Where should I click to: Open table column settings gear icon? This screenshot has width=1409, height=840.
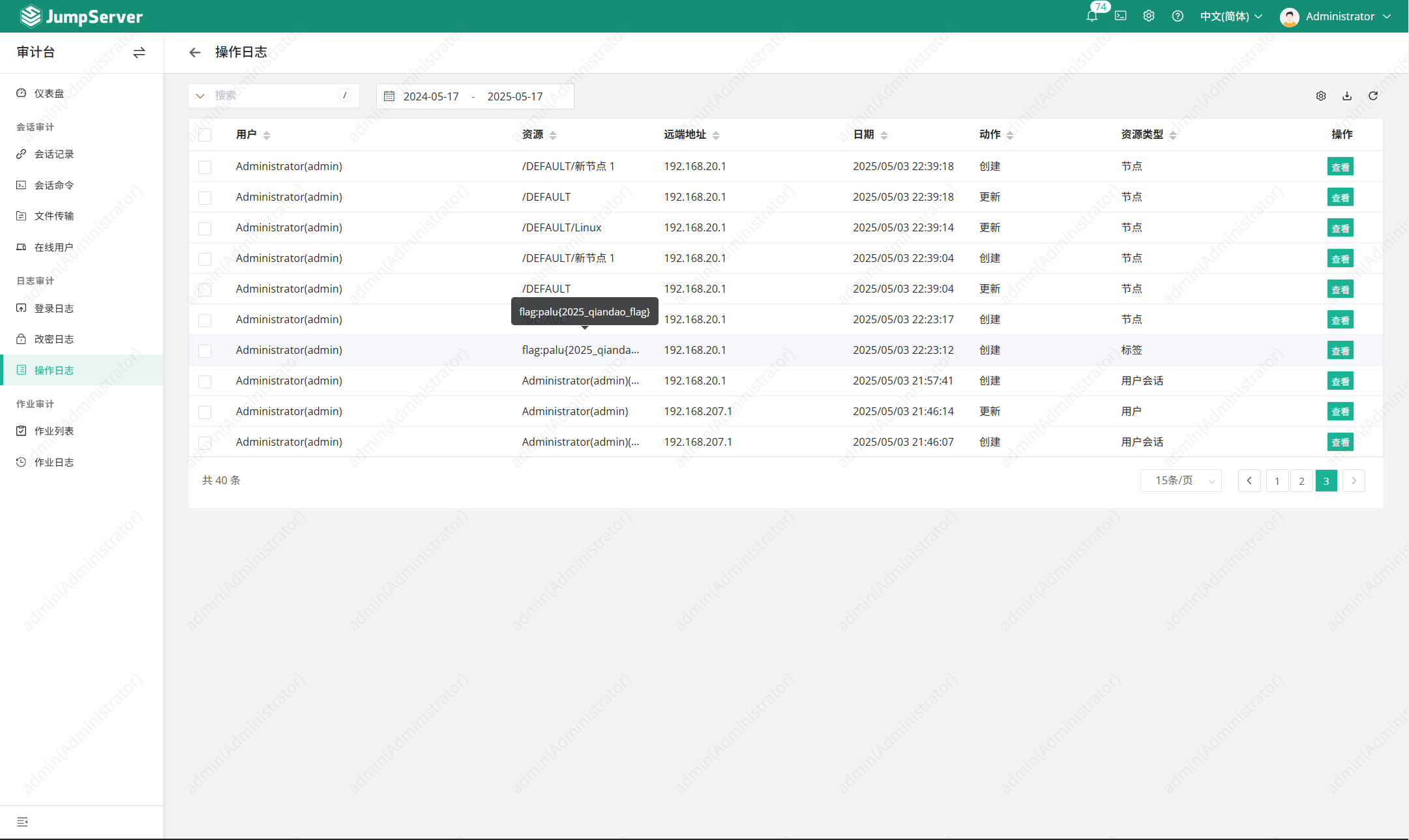(x=1321, y=96)
